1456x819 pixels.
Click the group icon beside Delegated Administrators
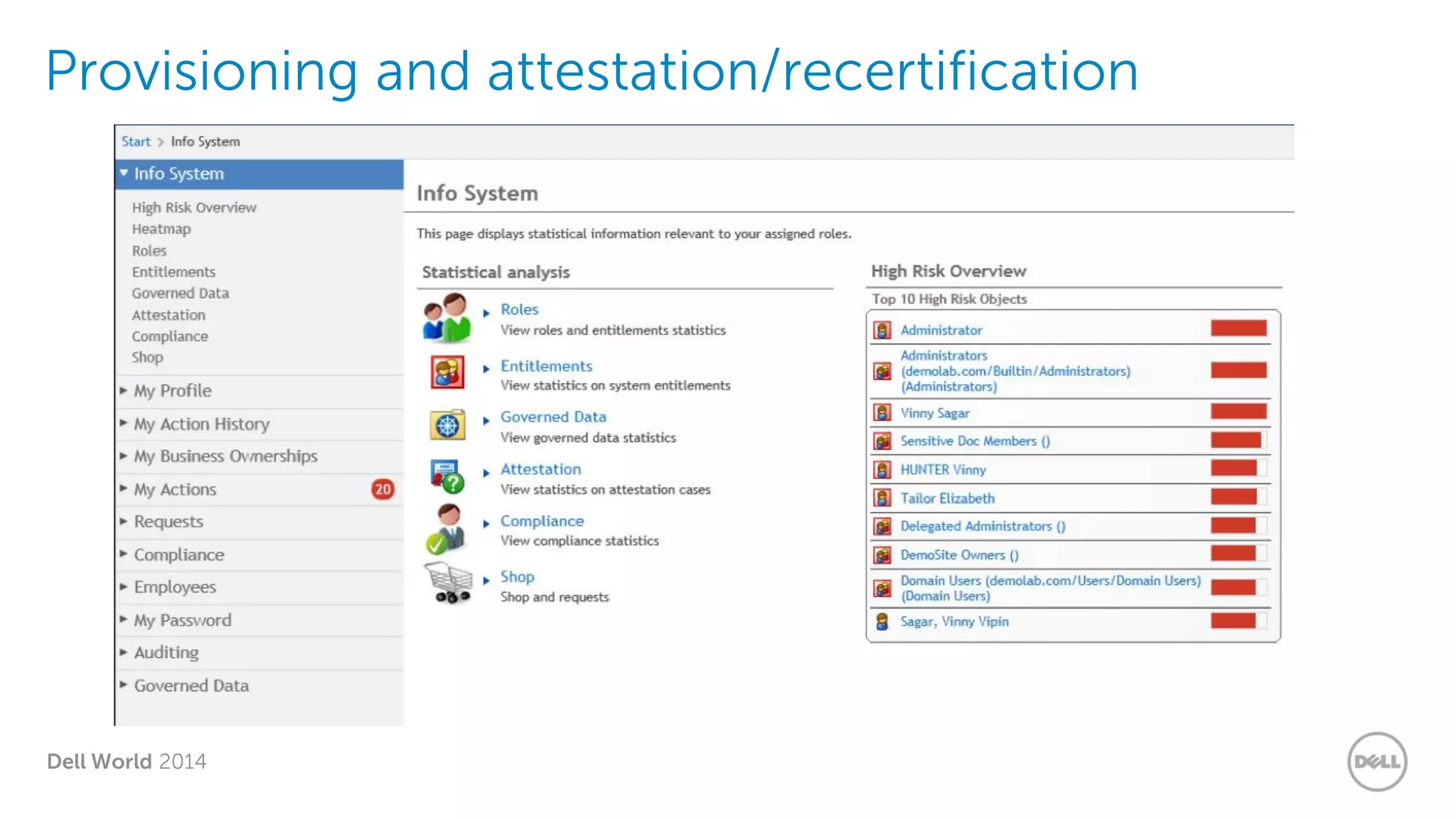tap(882, 526)
